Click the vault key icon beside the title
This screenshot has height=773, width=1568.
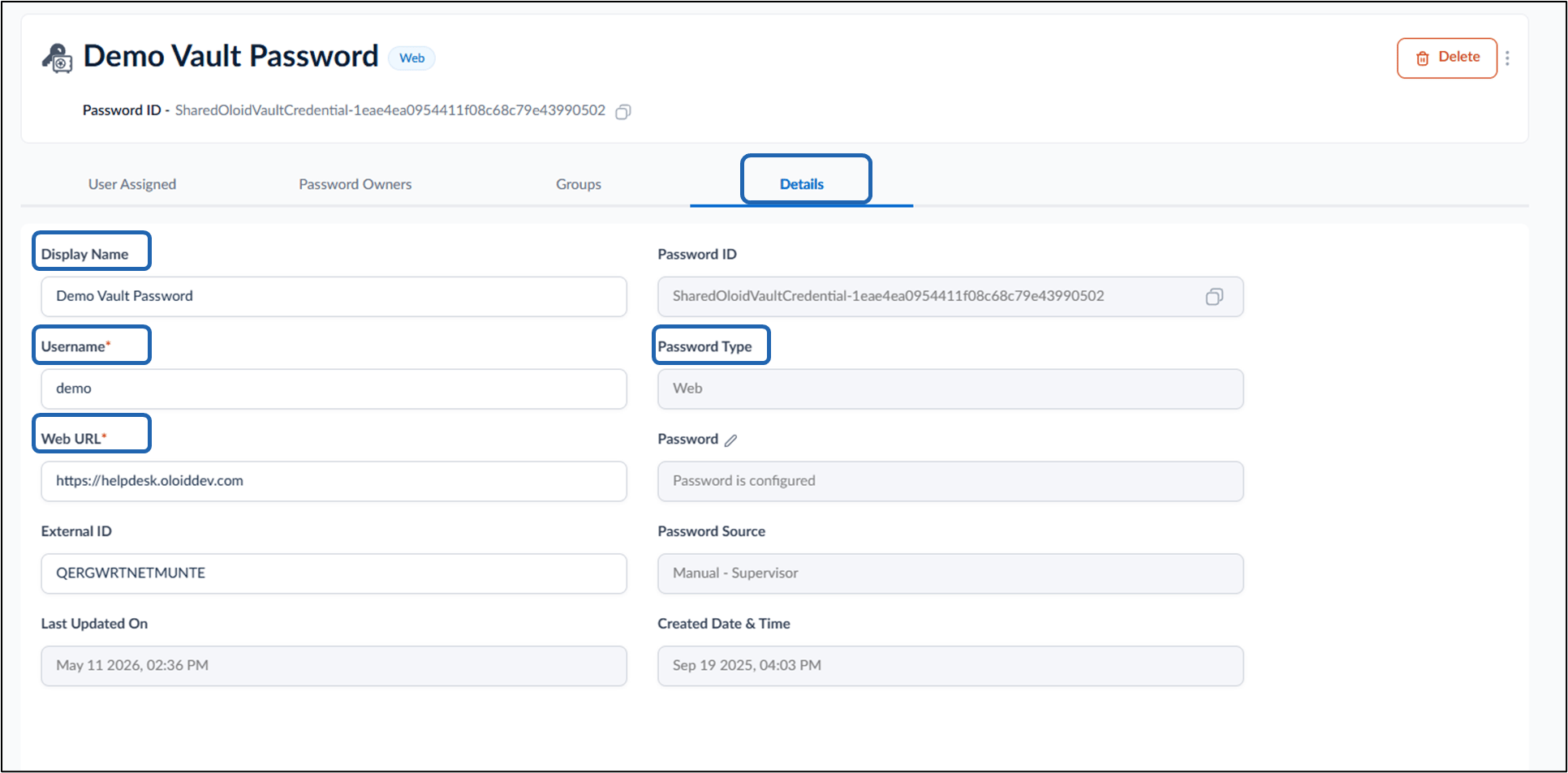[57, 58]
